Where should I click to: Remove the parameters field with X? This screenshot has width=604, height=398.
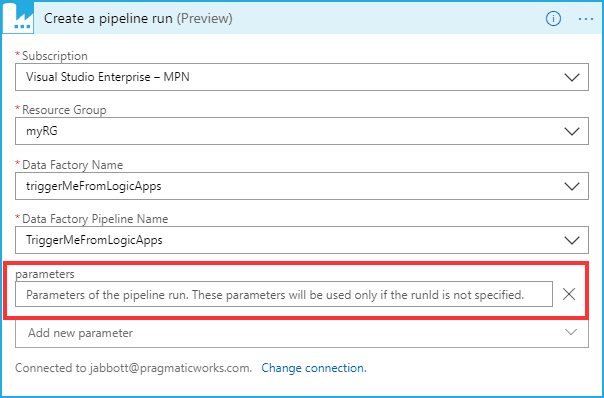[569, 294]
